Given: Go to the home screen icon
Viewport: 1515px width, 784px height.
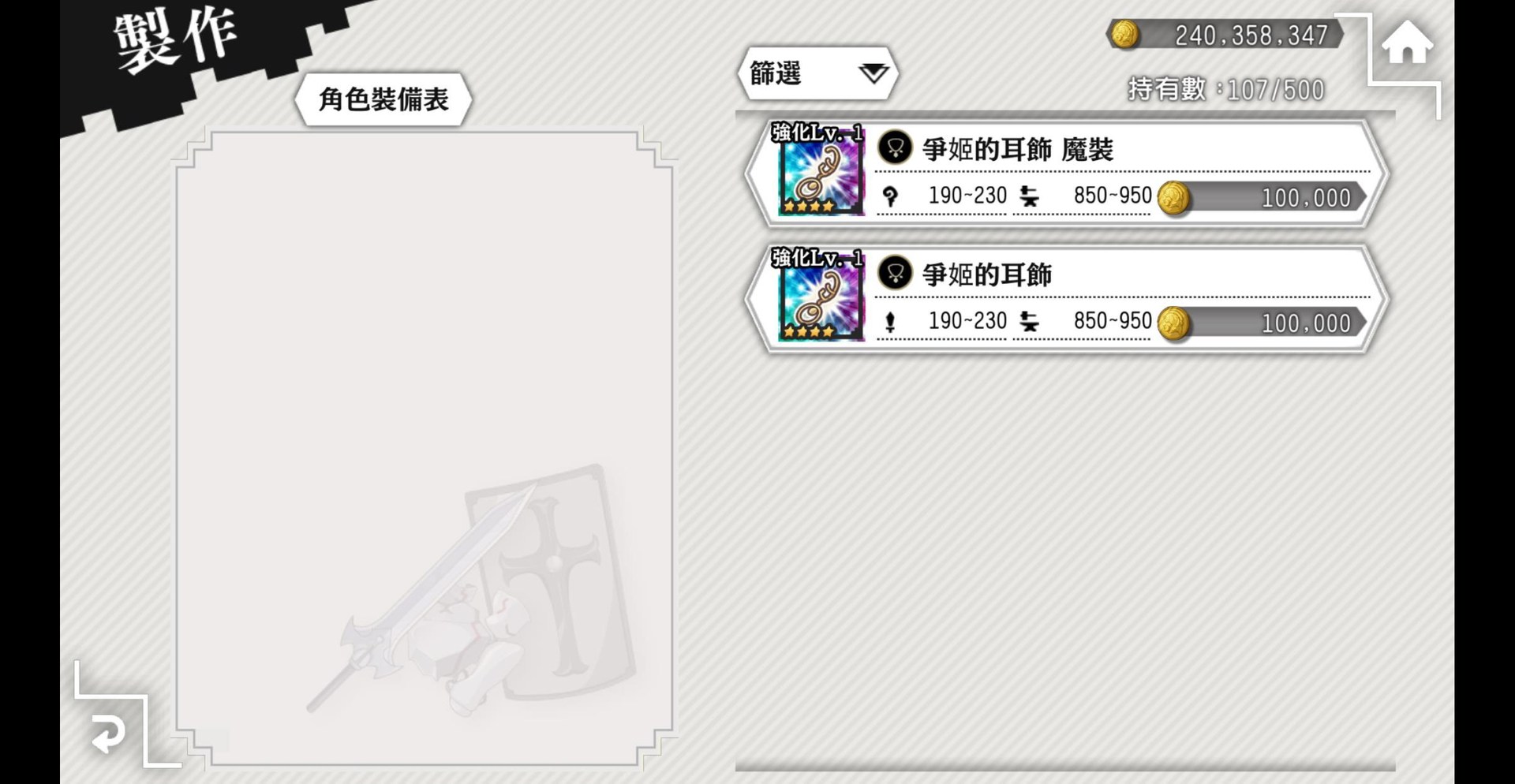Looking at the screenshot, I should click(x=1407, y=43).
